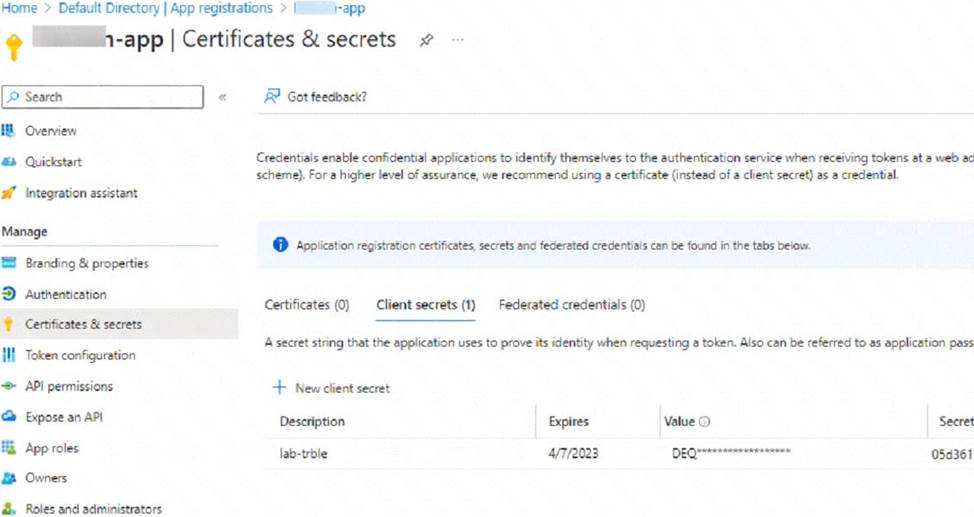Collapse the sidebar with double-chevron icon
Viewport: 974px width, 517px height.
tap(222, 97)
